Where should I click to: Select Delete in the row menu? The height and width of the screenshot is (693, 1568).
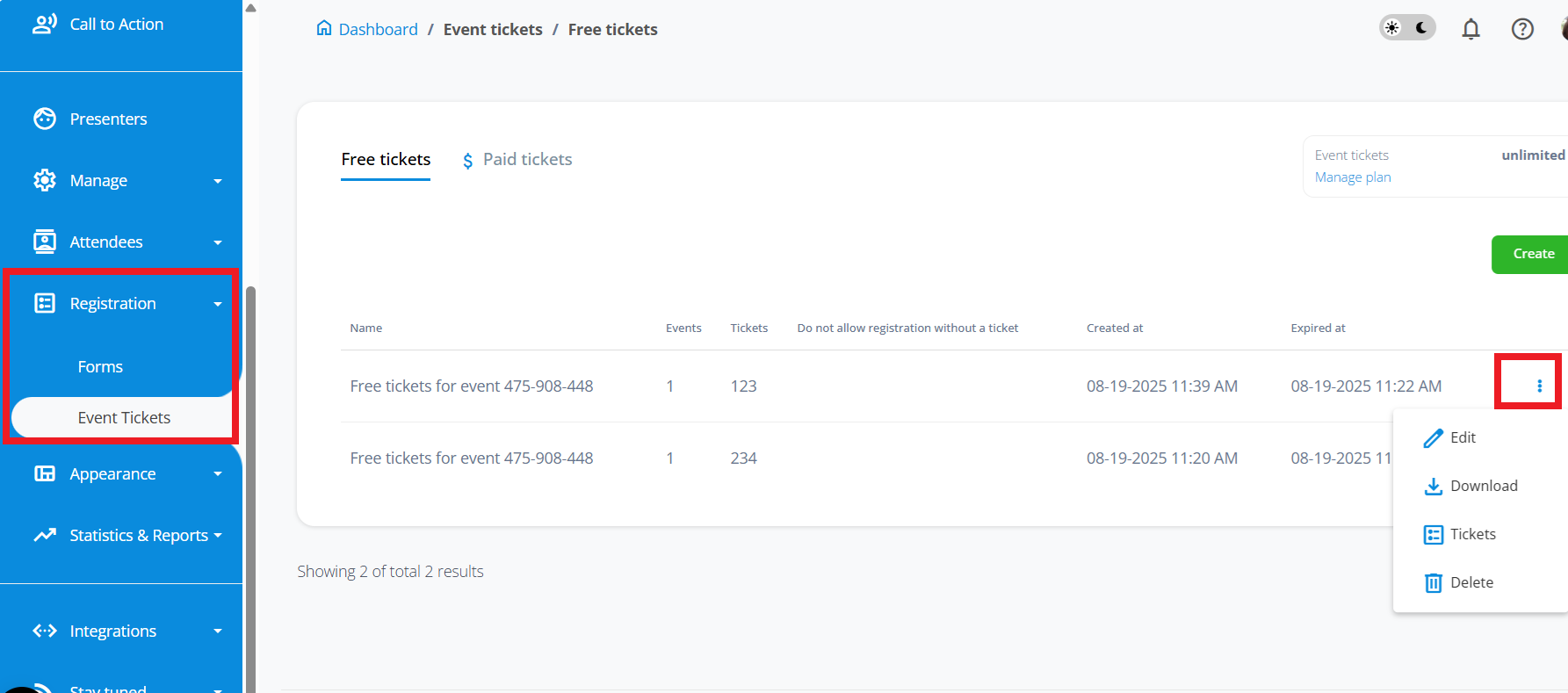pos(1470,582)
